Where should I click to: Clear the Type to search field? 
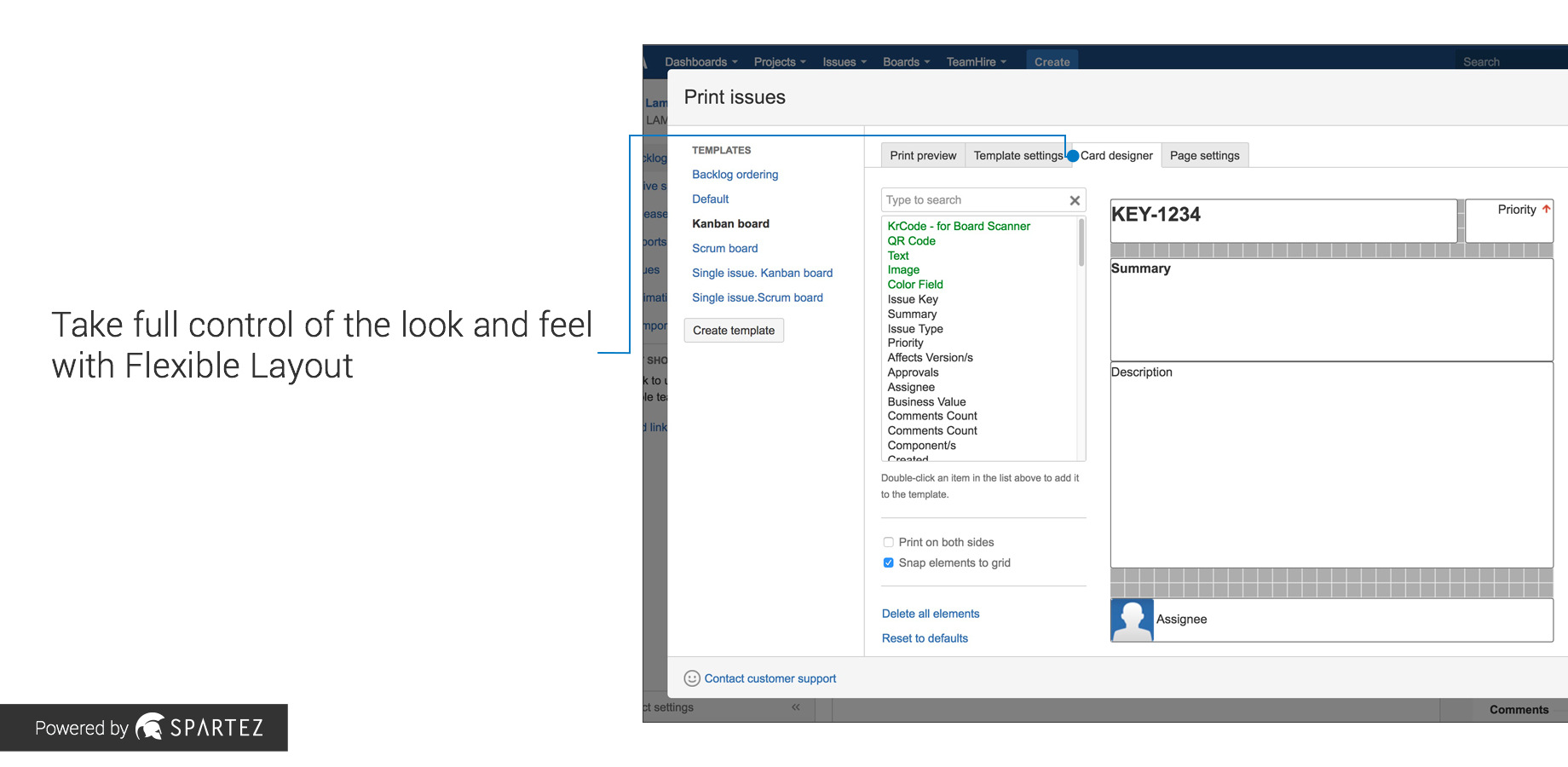tap(1075, 200)
